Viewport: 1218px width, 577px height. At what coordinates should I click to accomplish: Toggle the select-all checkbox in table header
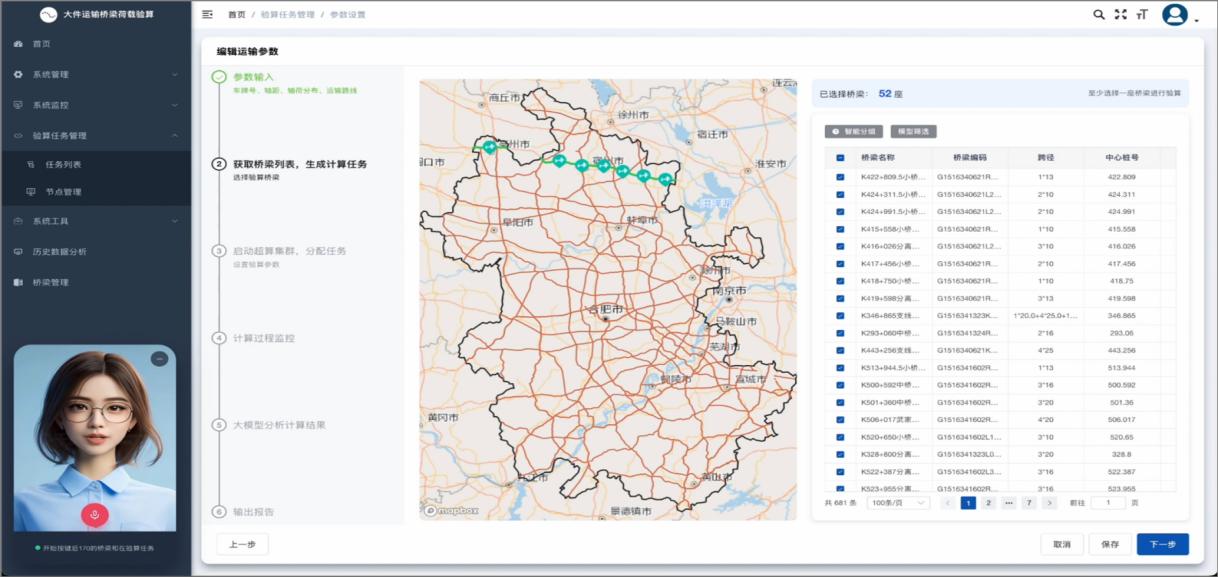click(840, 158)
